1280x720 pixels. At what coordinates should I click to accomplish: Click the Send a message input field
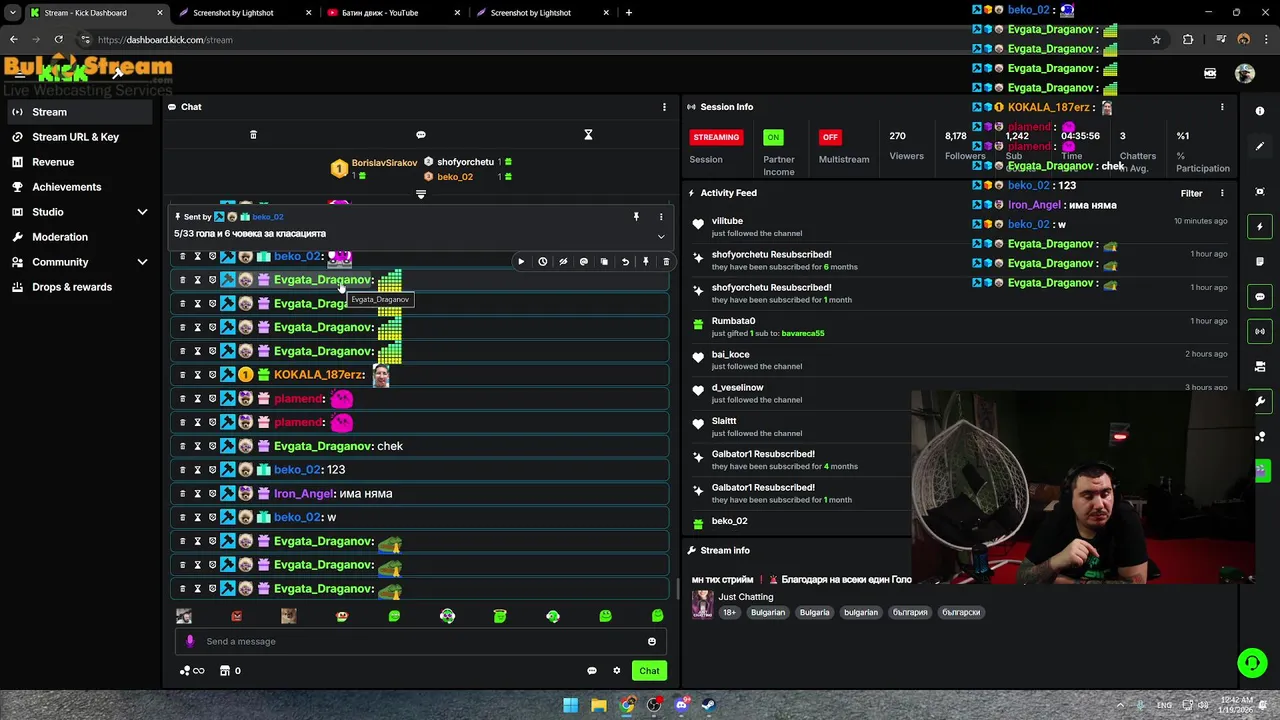pos(420,642)
